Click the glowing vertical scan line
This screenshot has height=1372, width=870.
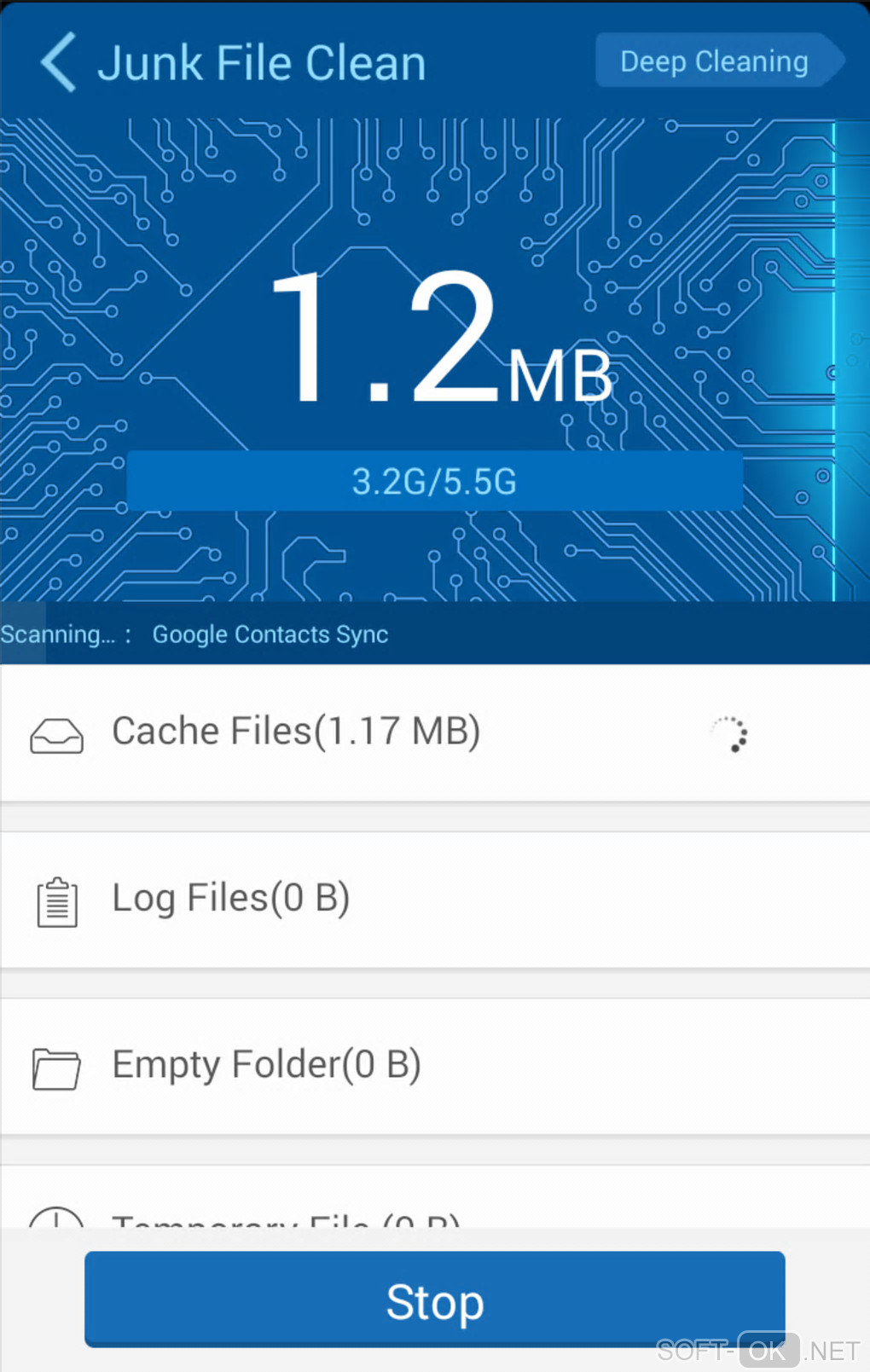[834, 358]
